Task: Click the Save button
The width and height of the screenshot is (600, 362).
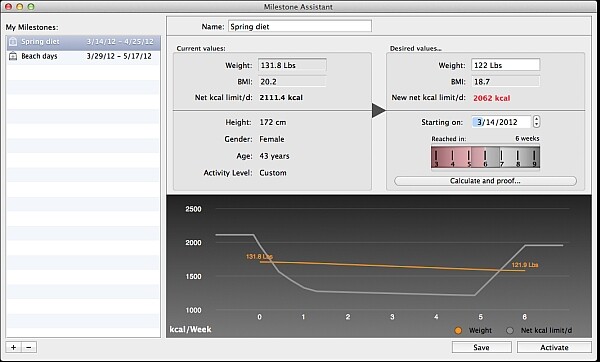Action: (x=481, y=347)
